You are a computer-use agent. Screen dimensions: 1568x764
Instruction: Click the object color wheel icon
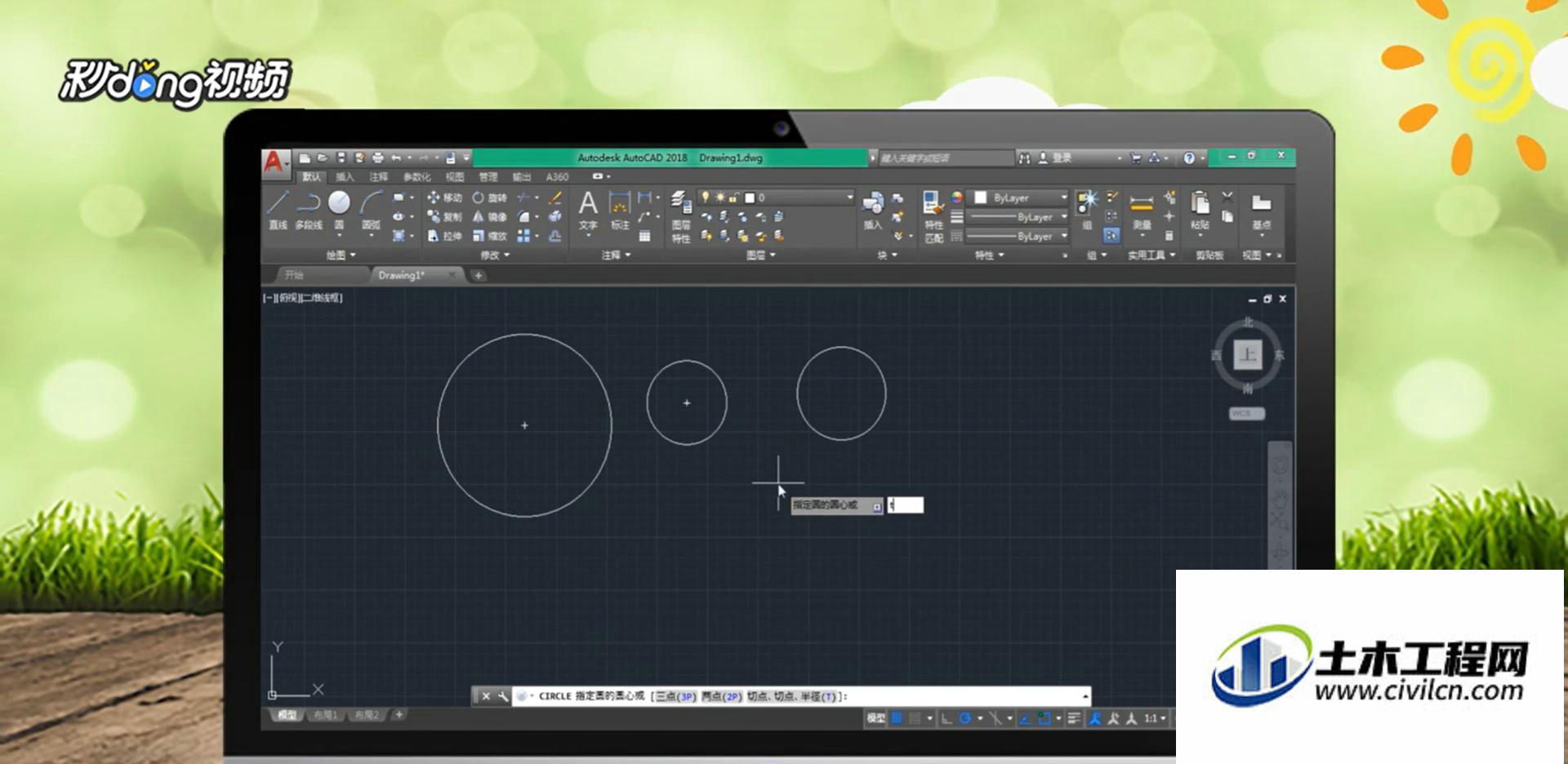coord(956,198)
